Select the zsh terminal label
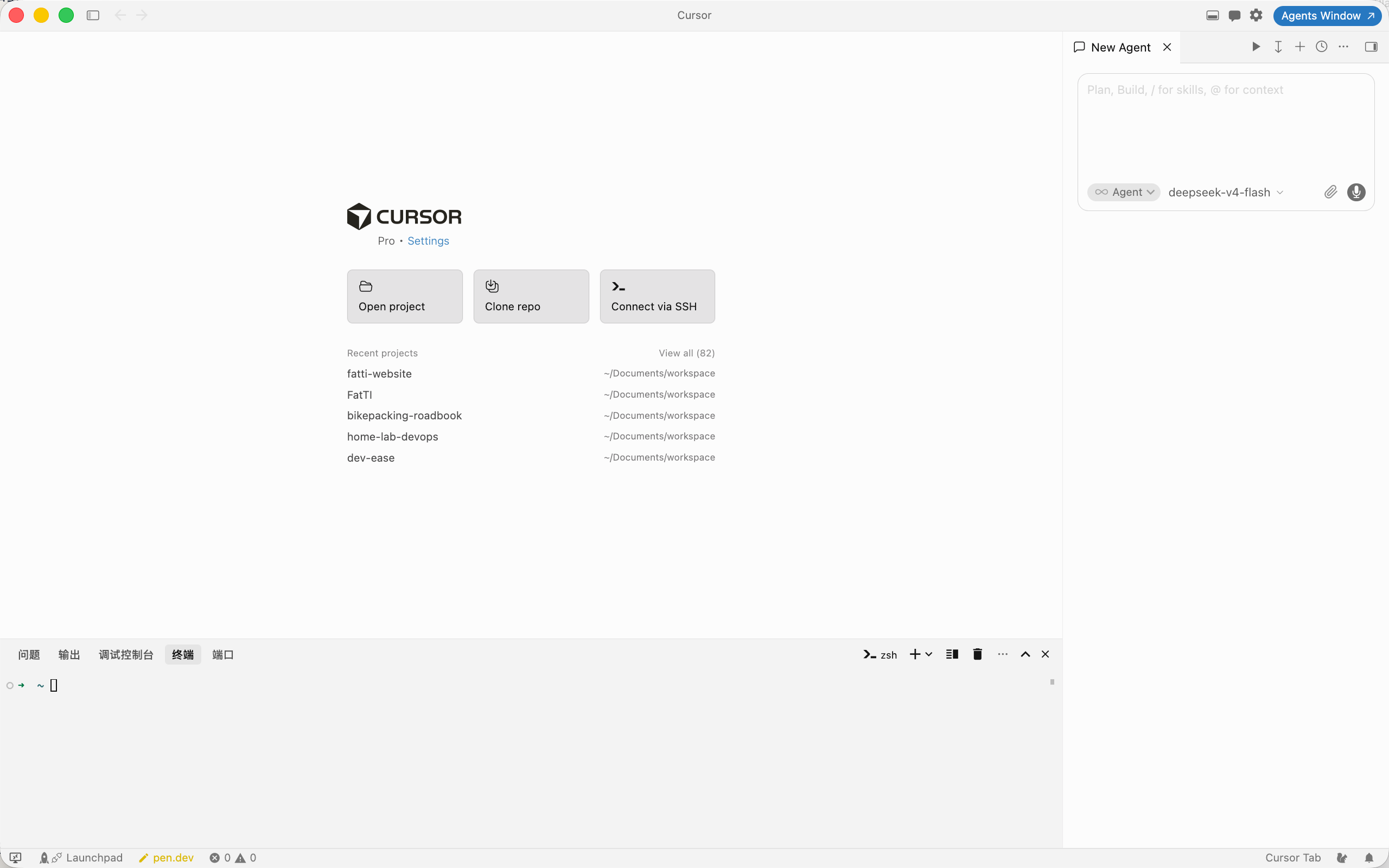Image resolution: width=1389 pixels, height=868 pixels. tap(880, 654)
